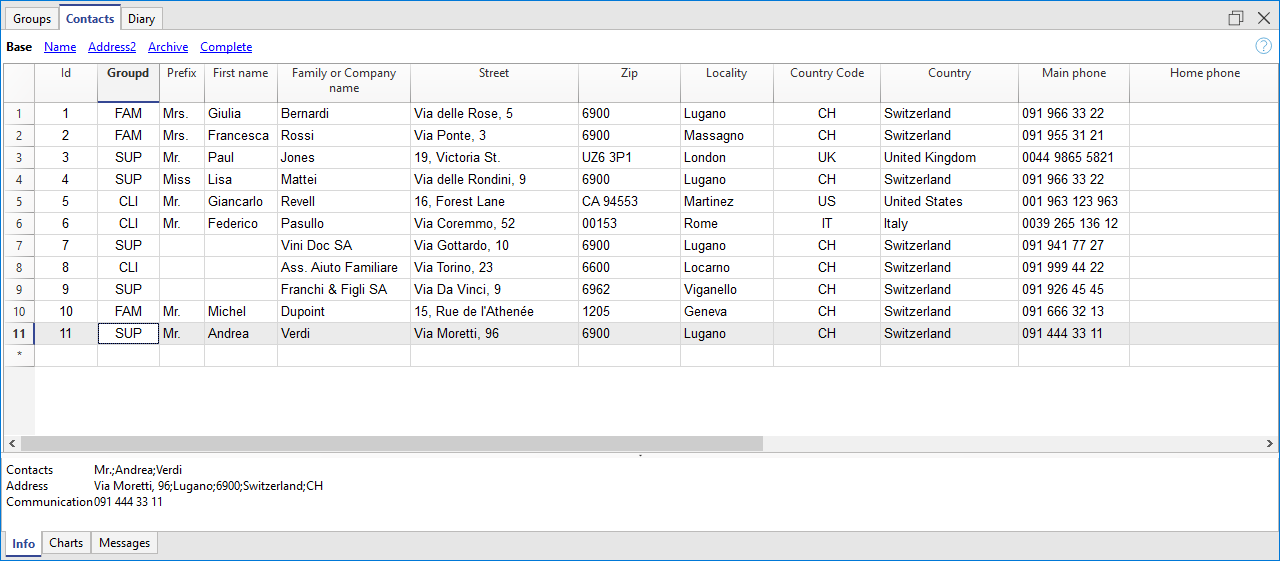1280x561 pixels.
Task: Select row 5 header
Action: coord(19,202)
